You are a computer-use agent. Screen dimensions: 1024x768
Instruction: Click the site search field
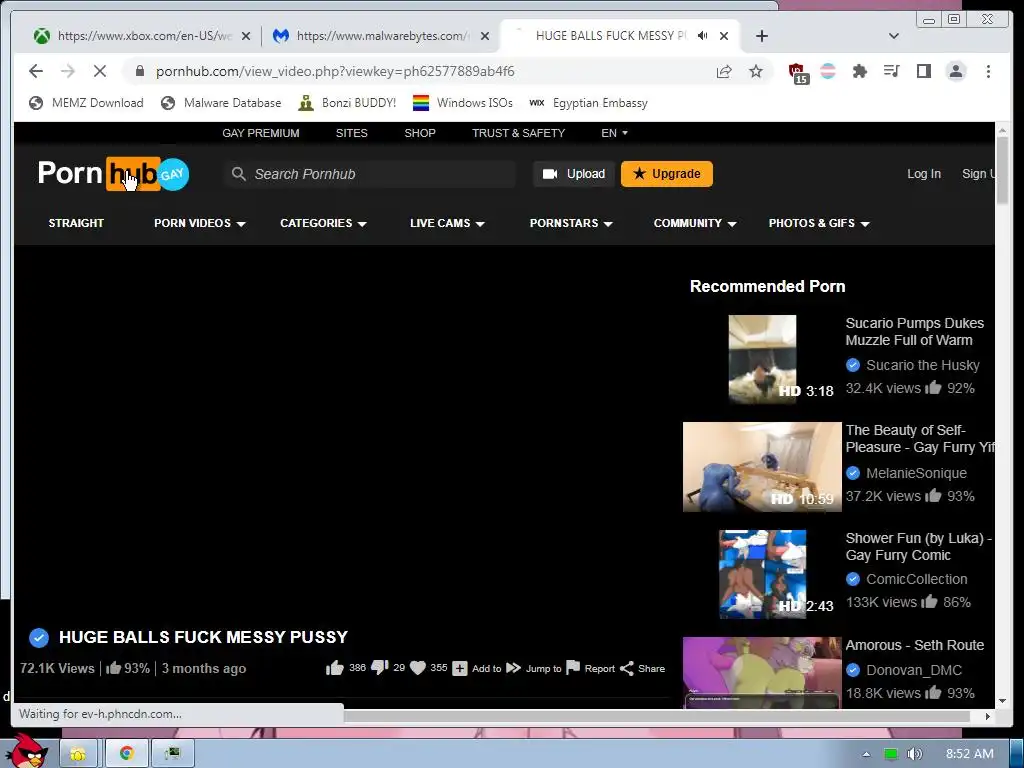coord(370,174)
